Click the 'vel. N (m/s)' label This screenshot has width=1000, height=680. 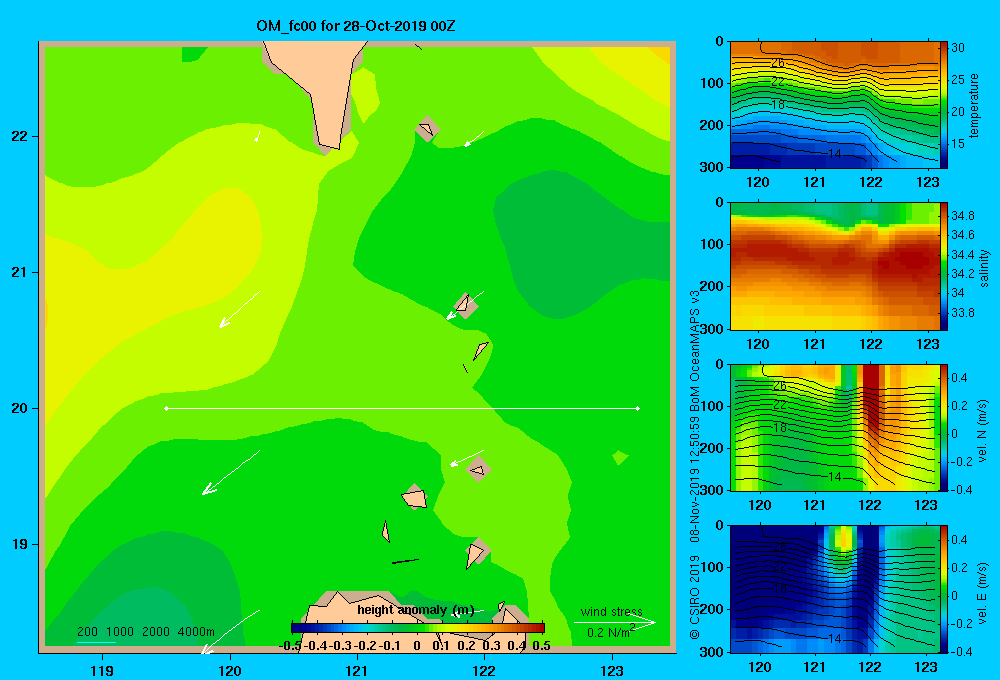click(983, 431)
